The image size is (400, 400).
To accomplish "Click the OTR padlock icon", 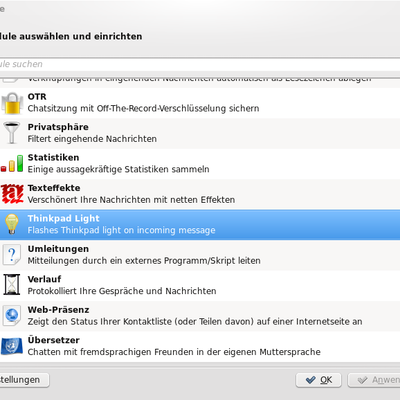I will (12, 103).
